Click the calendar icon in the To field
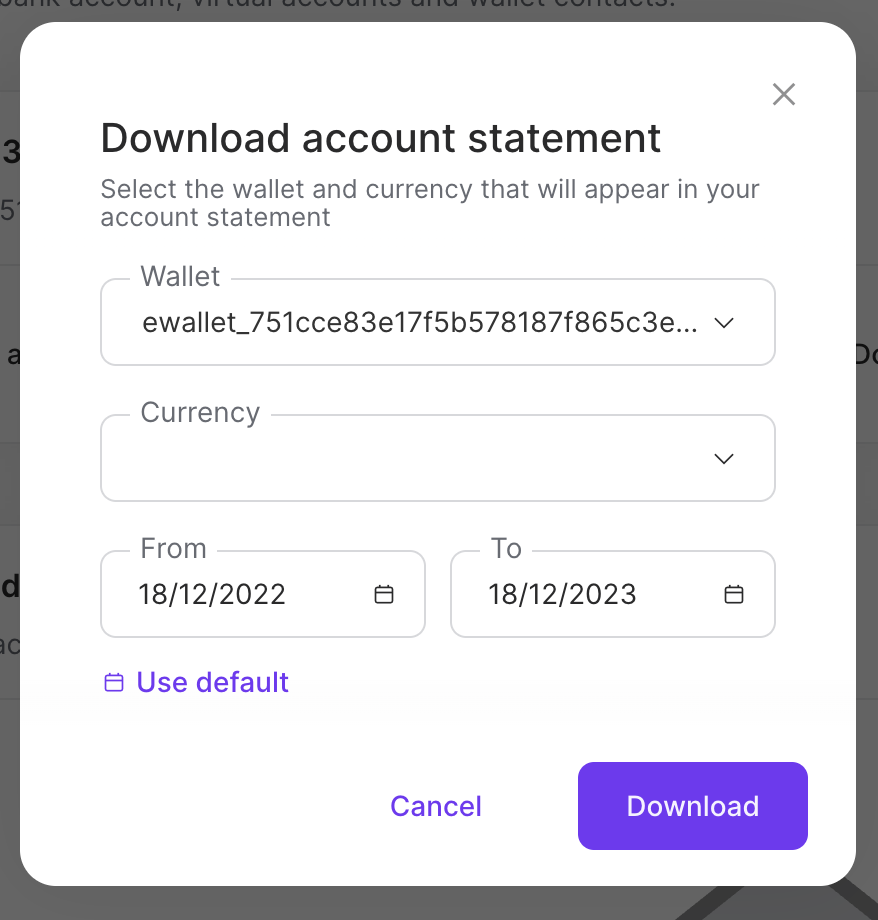The width and height of the screenshot is (878, 920). (x=734, y=593)
